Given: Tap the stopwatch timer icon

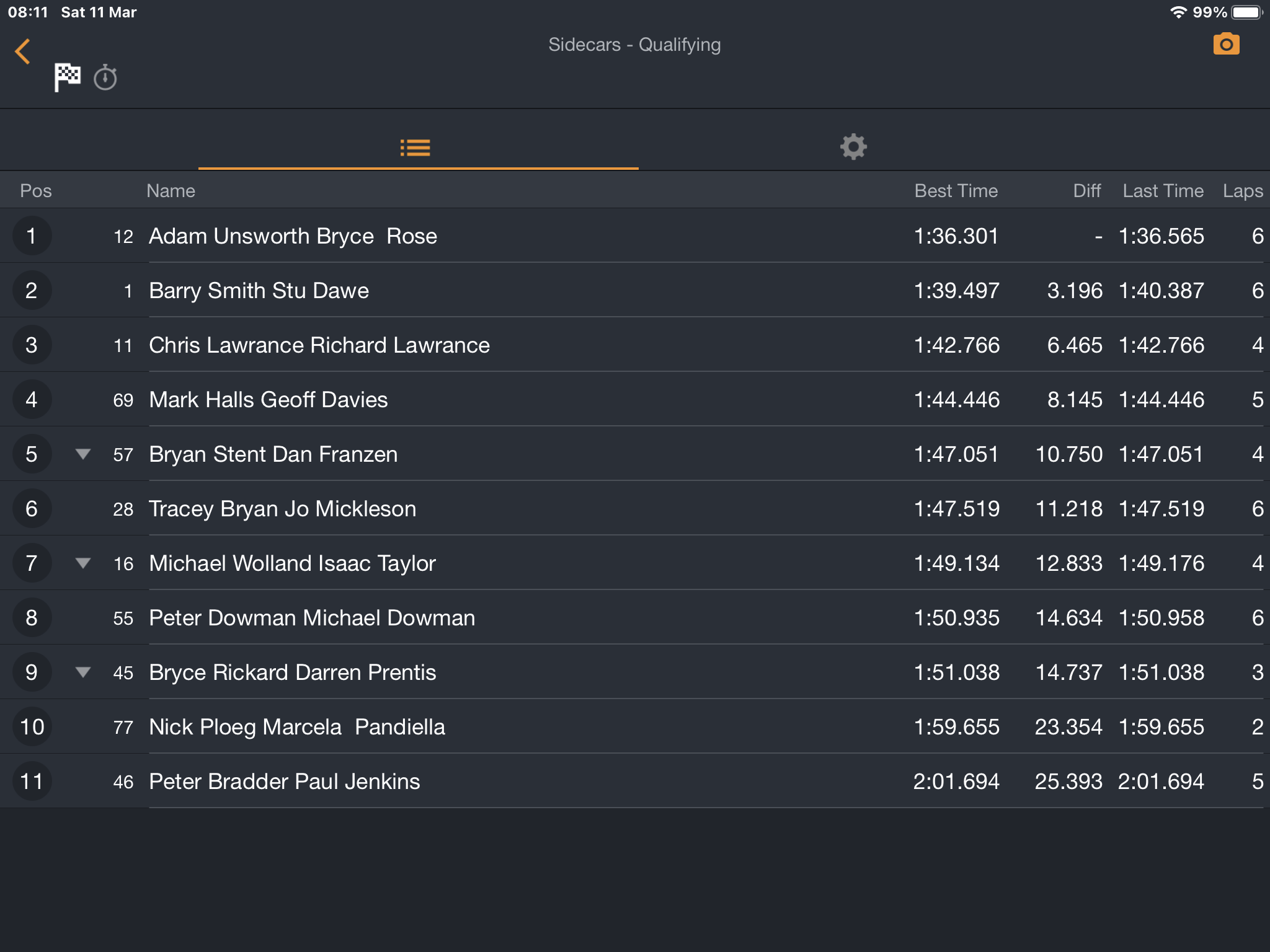Looking at the screenshot, I should pos(105,77).
